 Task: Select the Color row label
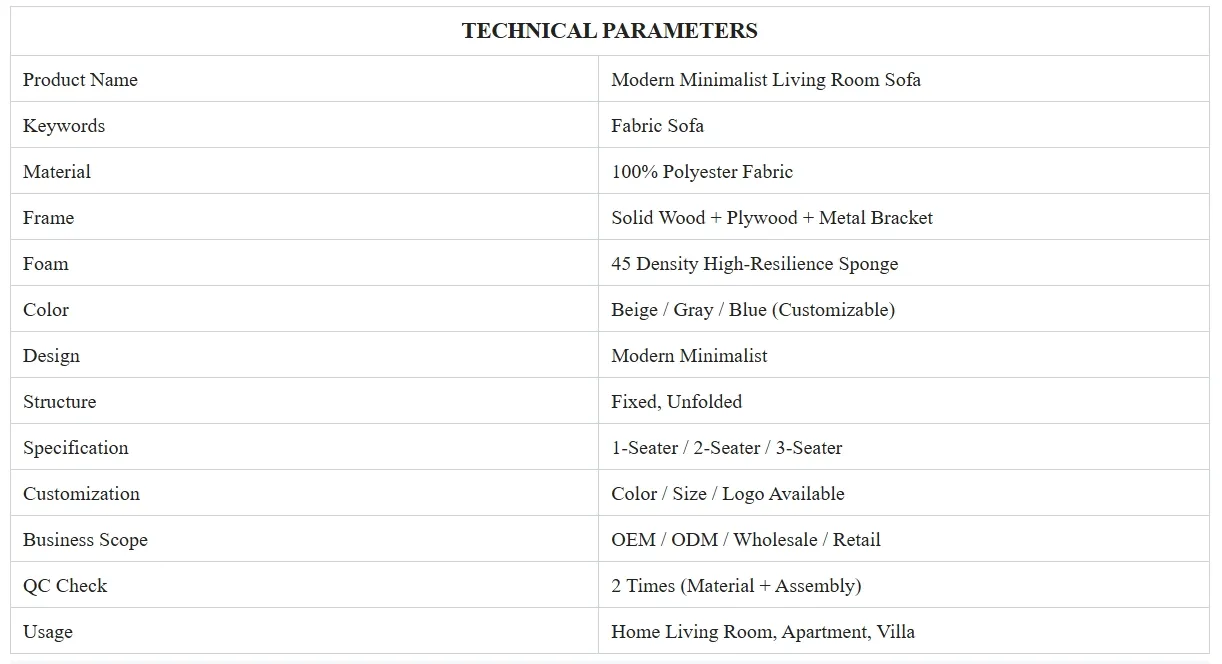point(46,310)
